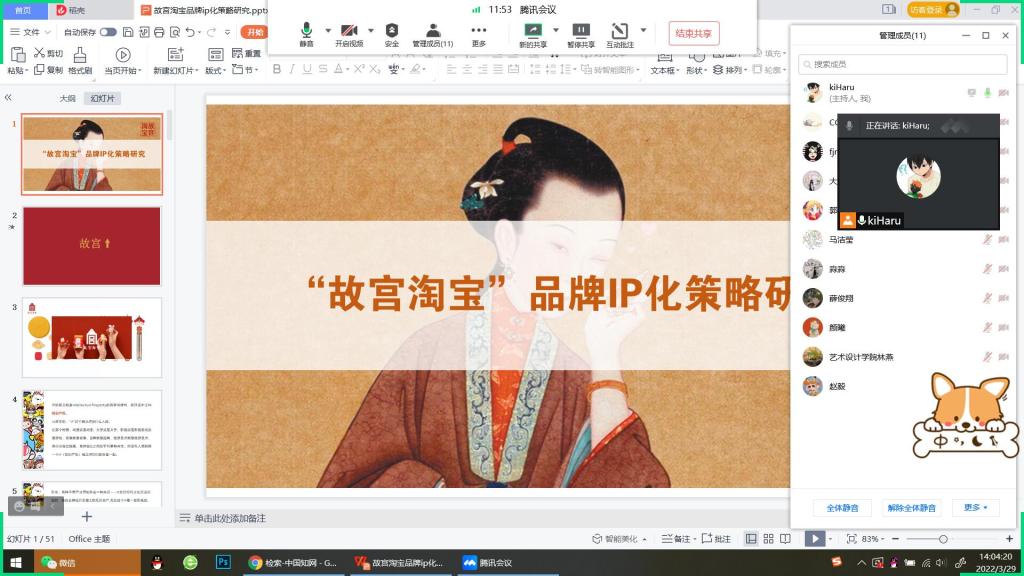
Task: Expand camera options arrow
Action: click(371, 30)
